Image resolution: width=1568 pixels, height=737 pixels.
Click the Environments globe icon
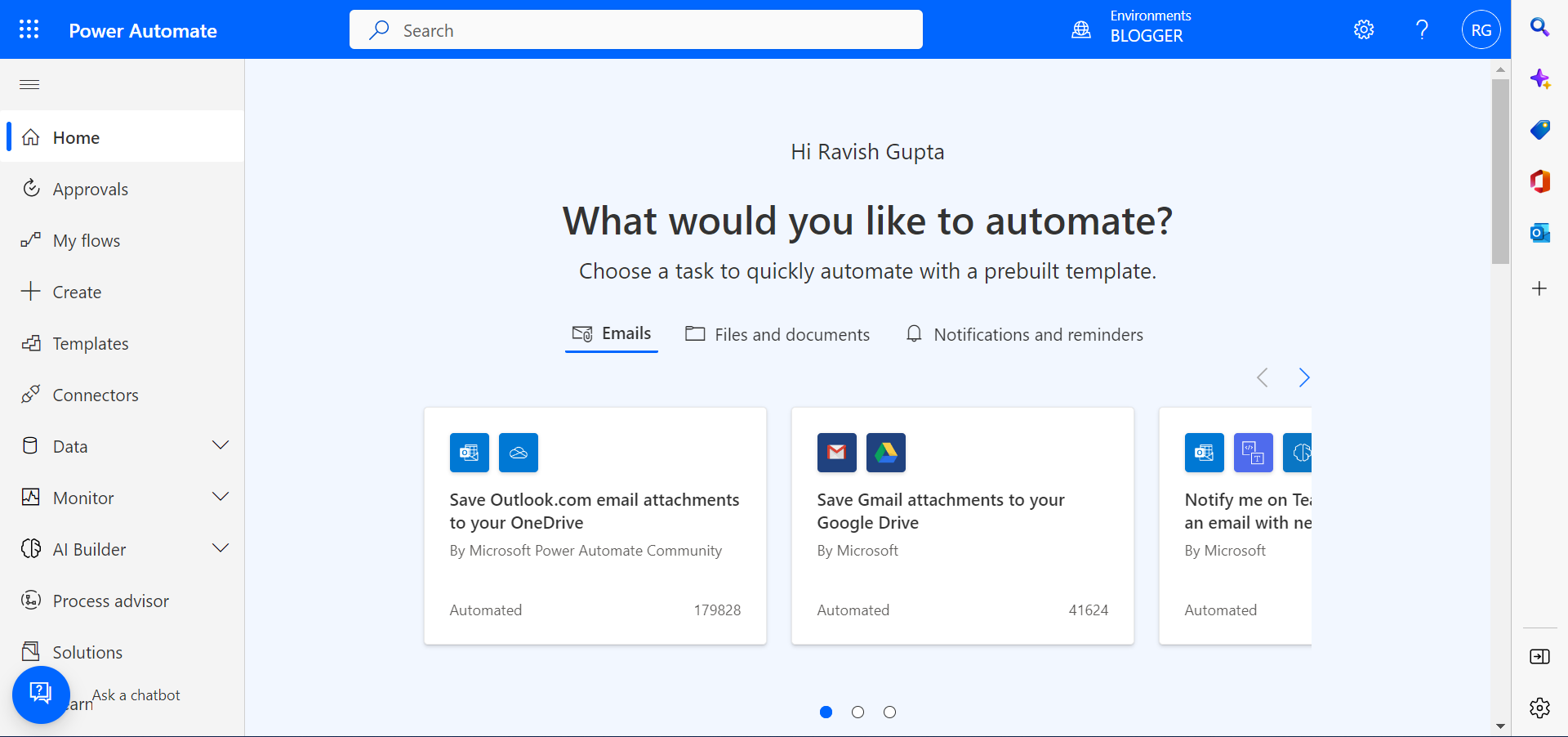point(1081,30)
